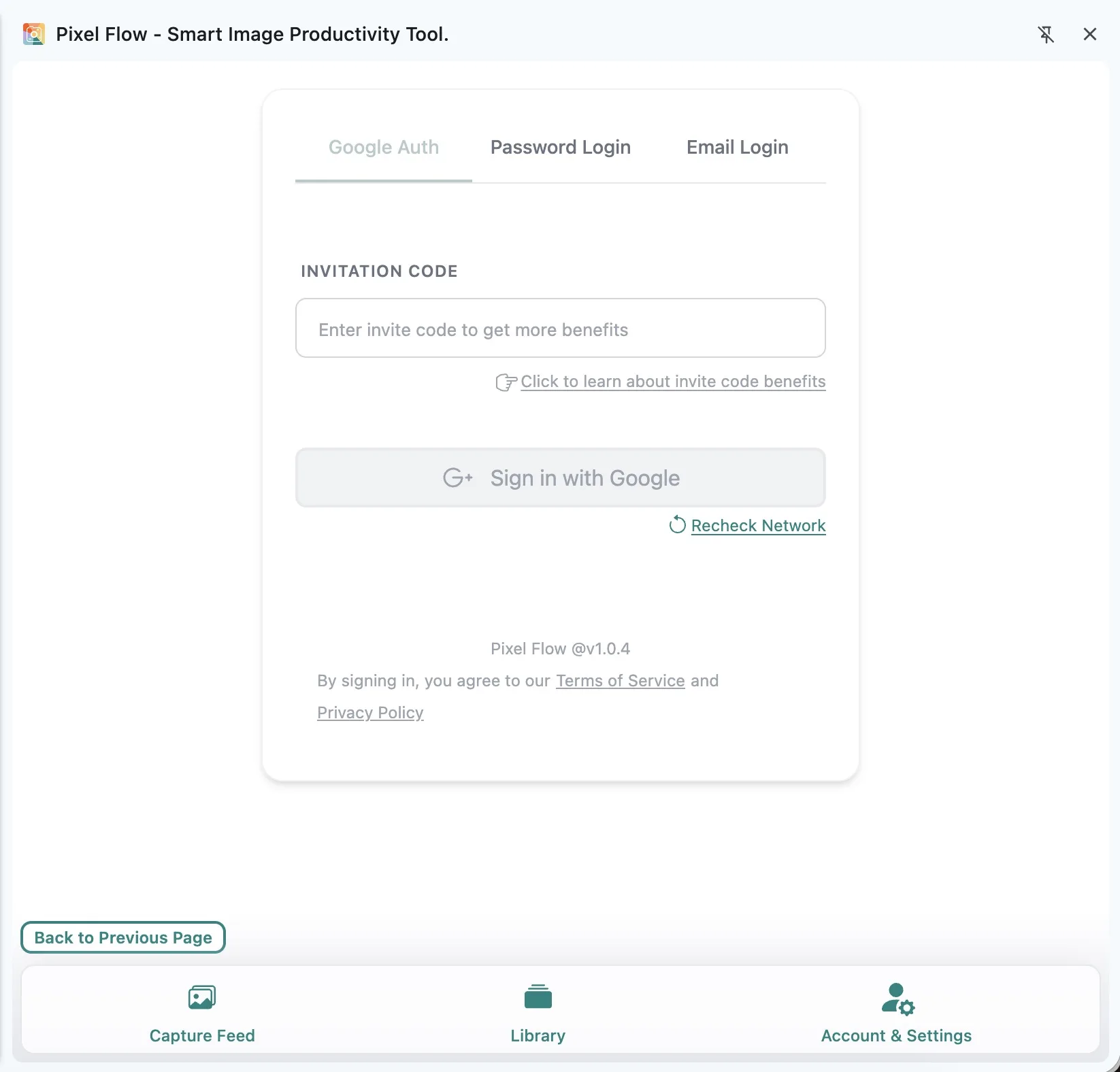Open the Privacy Policy link
Screen dimensions: 1120x1072
pyautogui.click(x=370, y=713)
